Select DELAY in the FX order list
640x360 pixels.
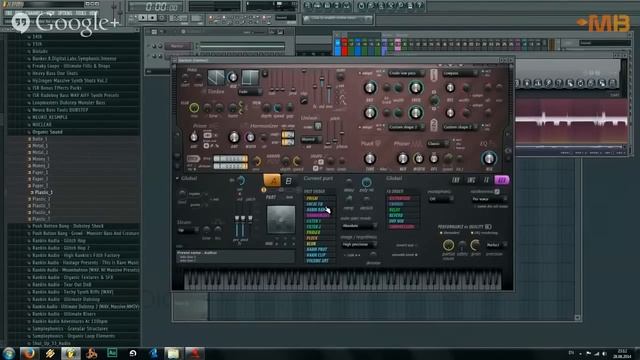click(x=402, y=210)
